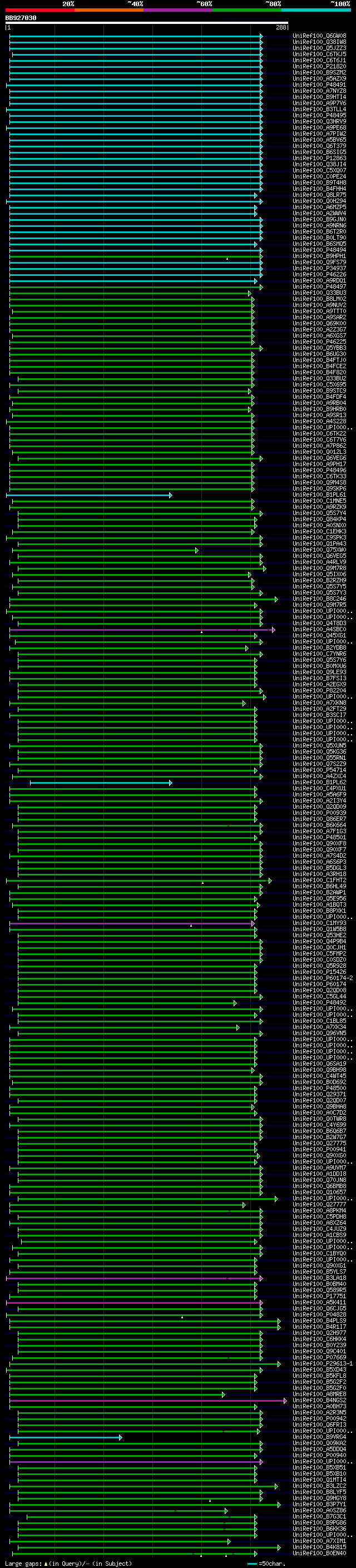Image resolution: width=356 pixels, height=1568 pixels.
Task: Click the hit label UniRef100_B7FSI3
Action: [319, 678]
